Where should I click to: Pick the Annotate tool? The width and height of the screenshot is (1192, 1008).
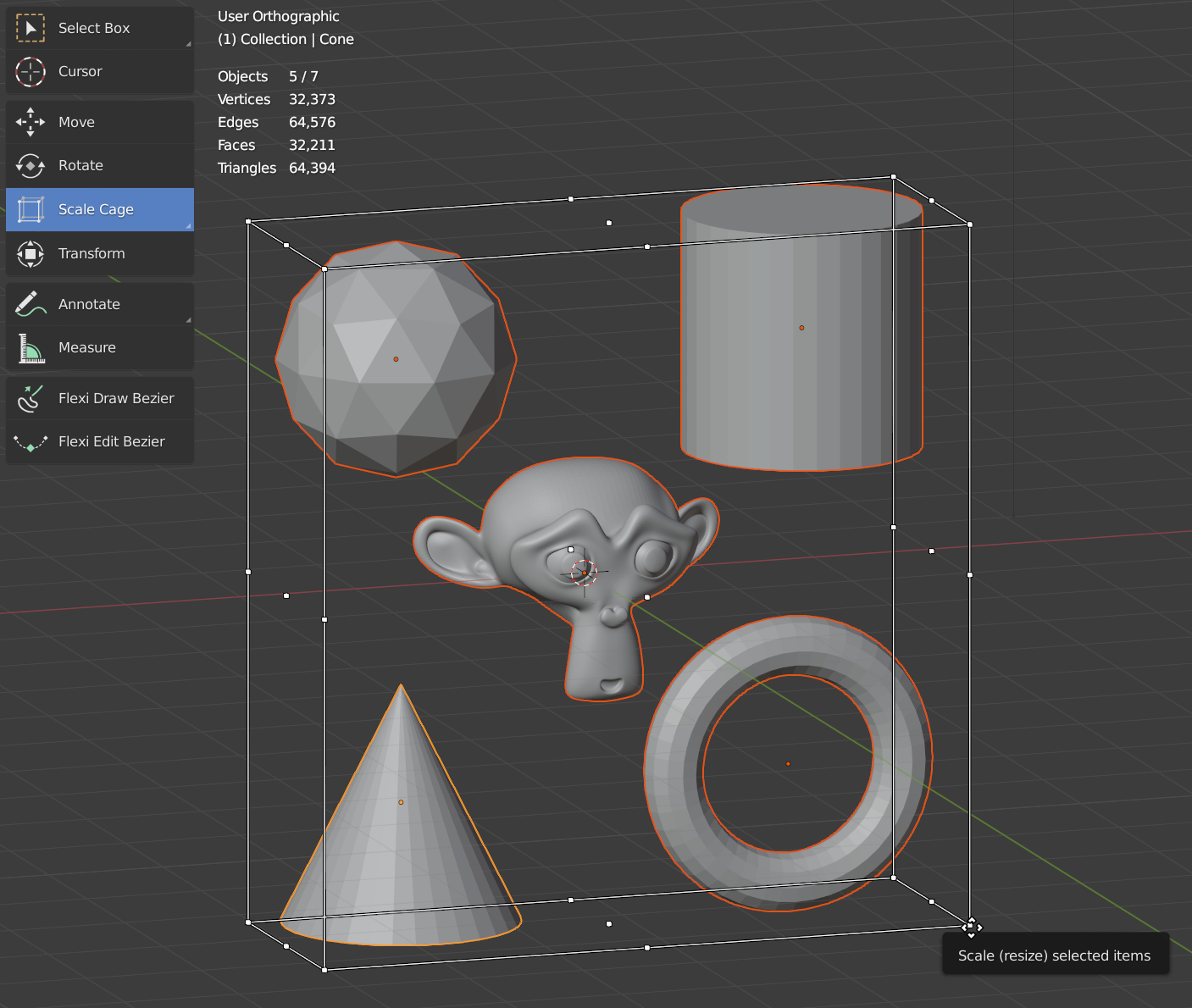pos(89,304)
